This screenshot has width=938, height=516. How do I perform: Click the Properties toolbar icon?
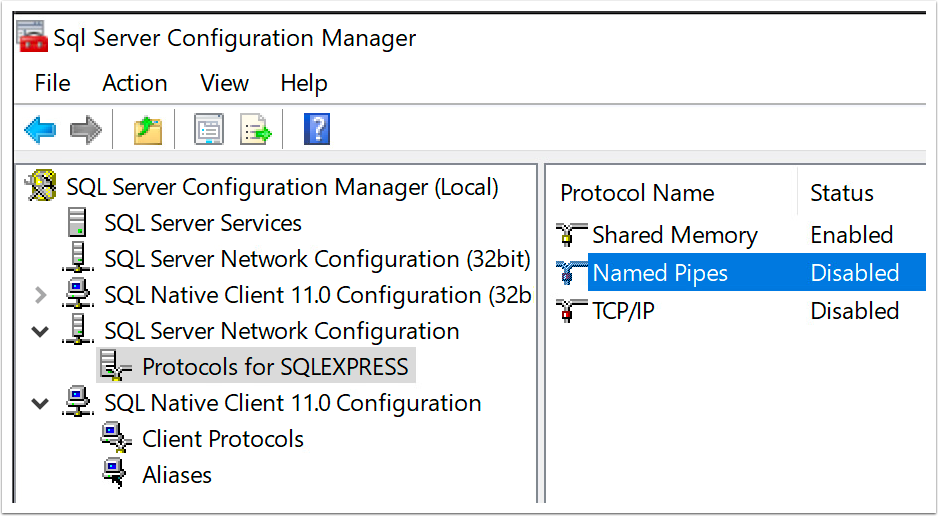[x=209, y=130]
